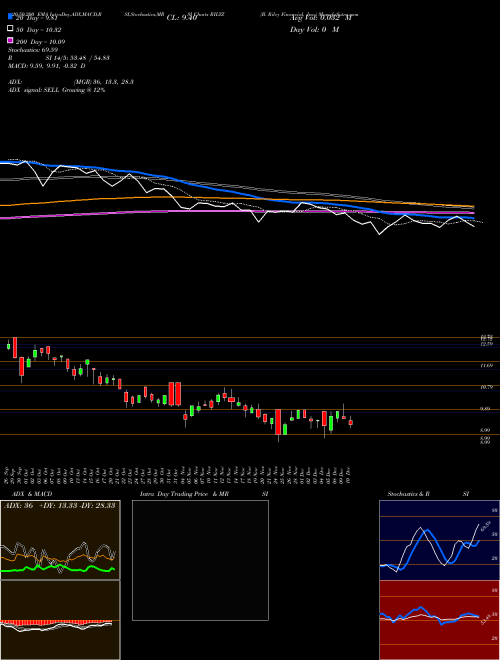Viewport: 500px width, 660px height.
Task: Click the 10.79 price axis label
Action: (487, 387)
